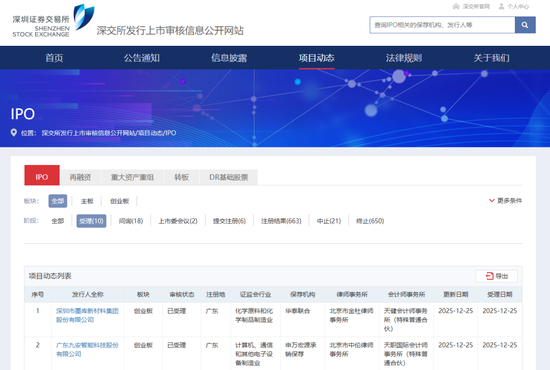
Task: Open 深圳市墨库新材料集团股份有限公司 issuer link
Action: point(87,315)
